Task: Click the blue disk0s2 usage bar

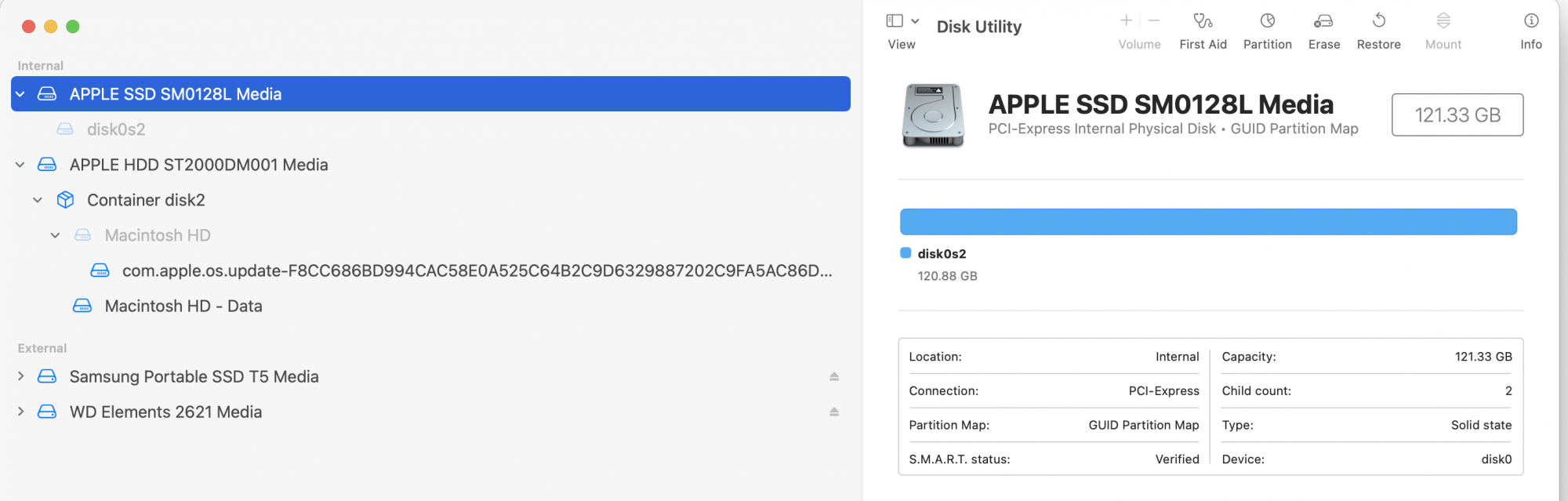Action: point(1208,222)
